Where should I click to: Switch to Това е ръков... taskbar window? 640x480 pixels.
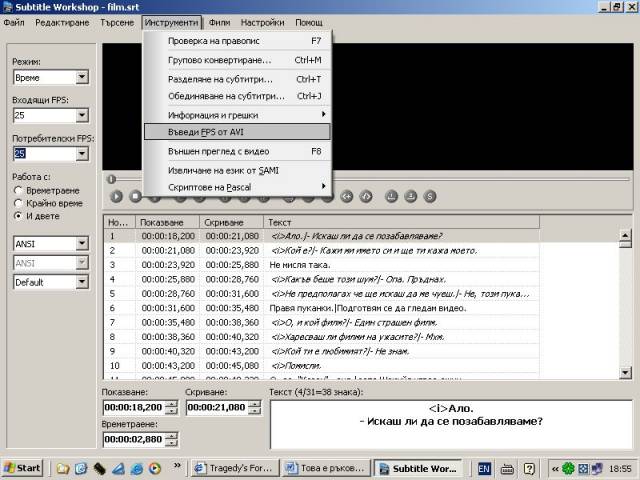coord(327,468)
